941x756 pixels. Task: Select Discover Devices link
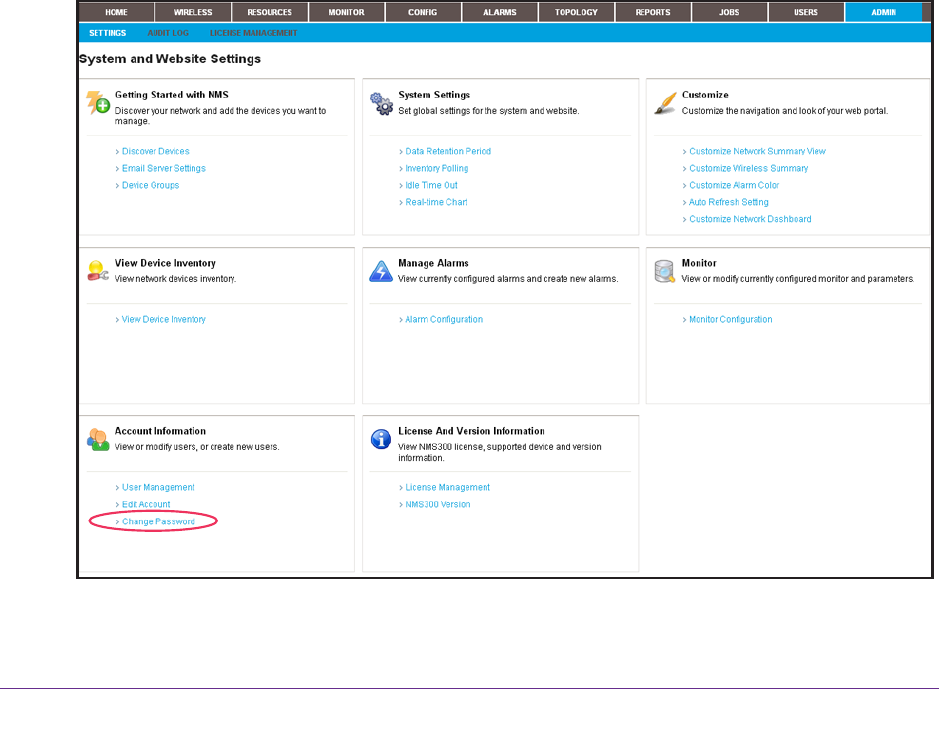tap(156, 151)
